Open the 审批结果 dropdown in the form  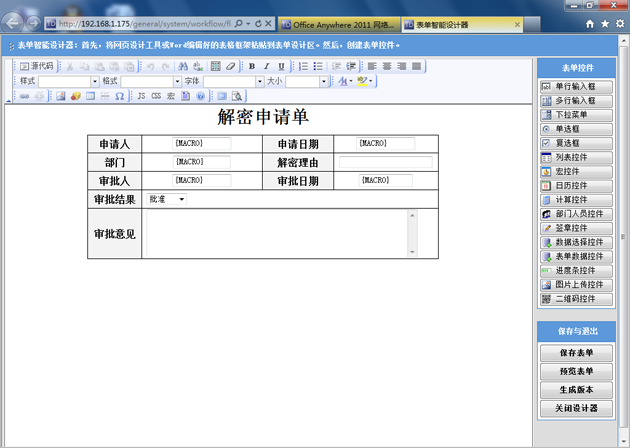167,200
